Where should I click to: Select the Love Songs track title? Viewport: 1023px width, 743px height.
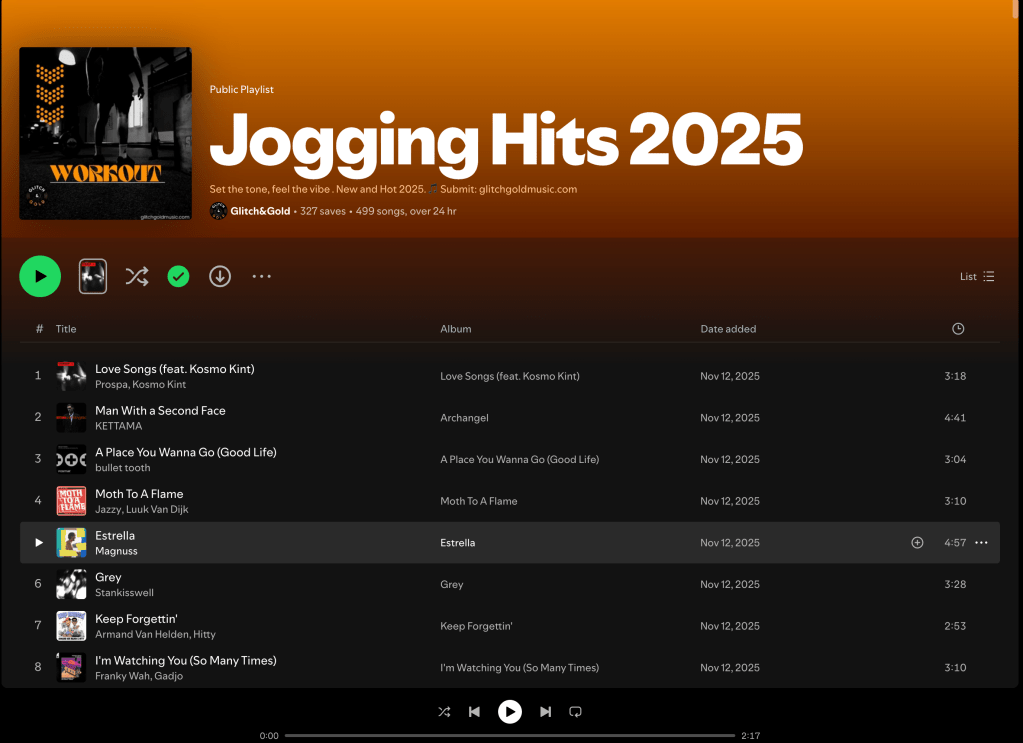[x=175, y=369]
